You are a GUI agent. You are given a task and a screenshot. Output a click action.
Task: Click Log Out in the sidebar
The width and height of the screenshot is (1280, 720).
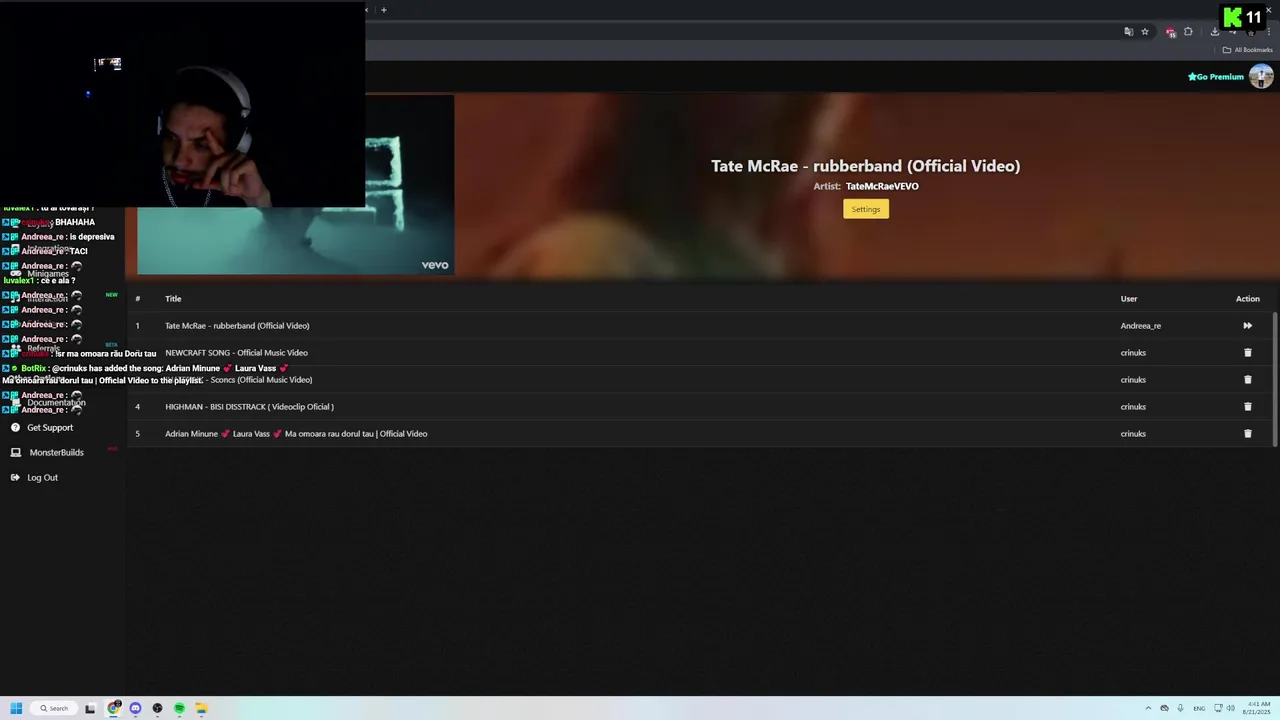pos(42,477)
